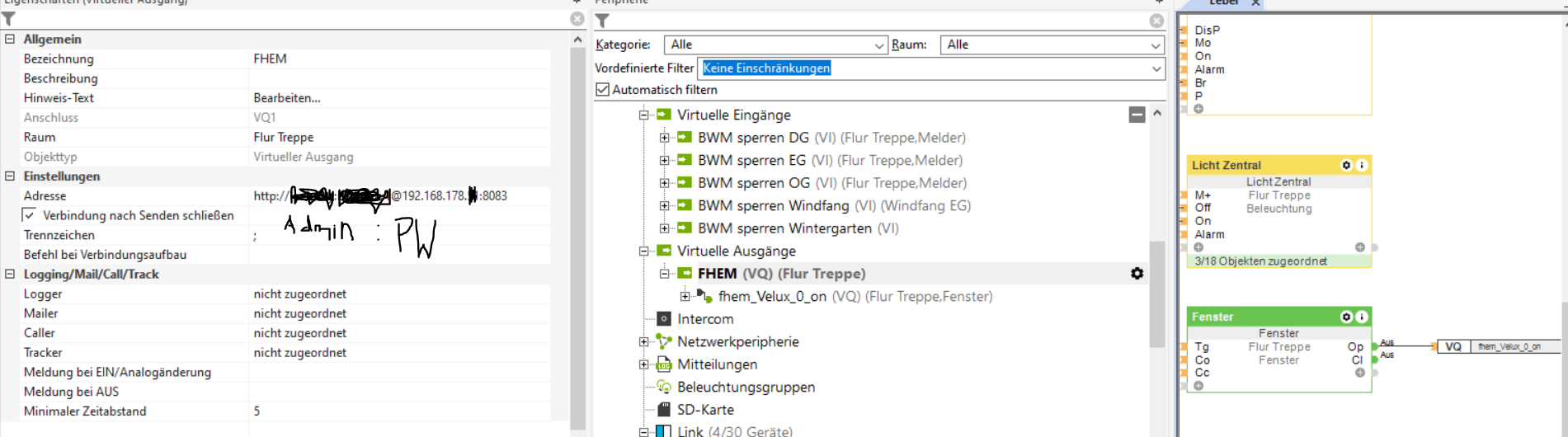Select the Intercom tree item
This screenshot has width=1568, height=437.
coord(705,318)
